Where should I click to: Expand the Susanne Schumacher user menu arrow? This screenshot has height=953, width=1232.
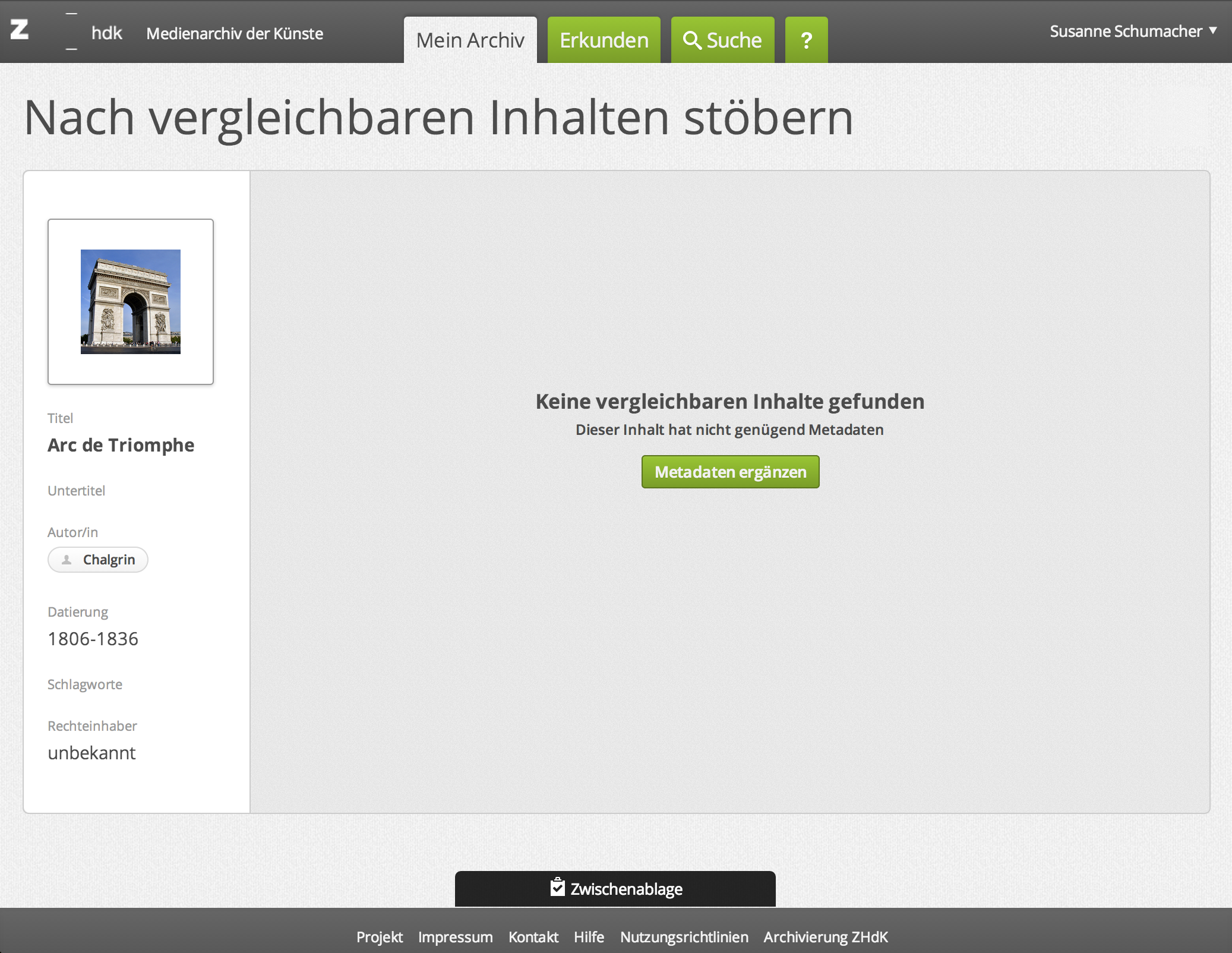[x=1213, y=30]
